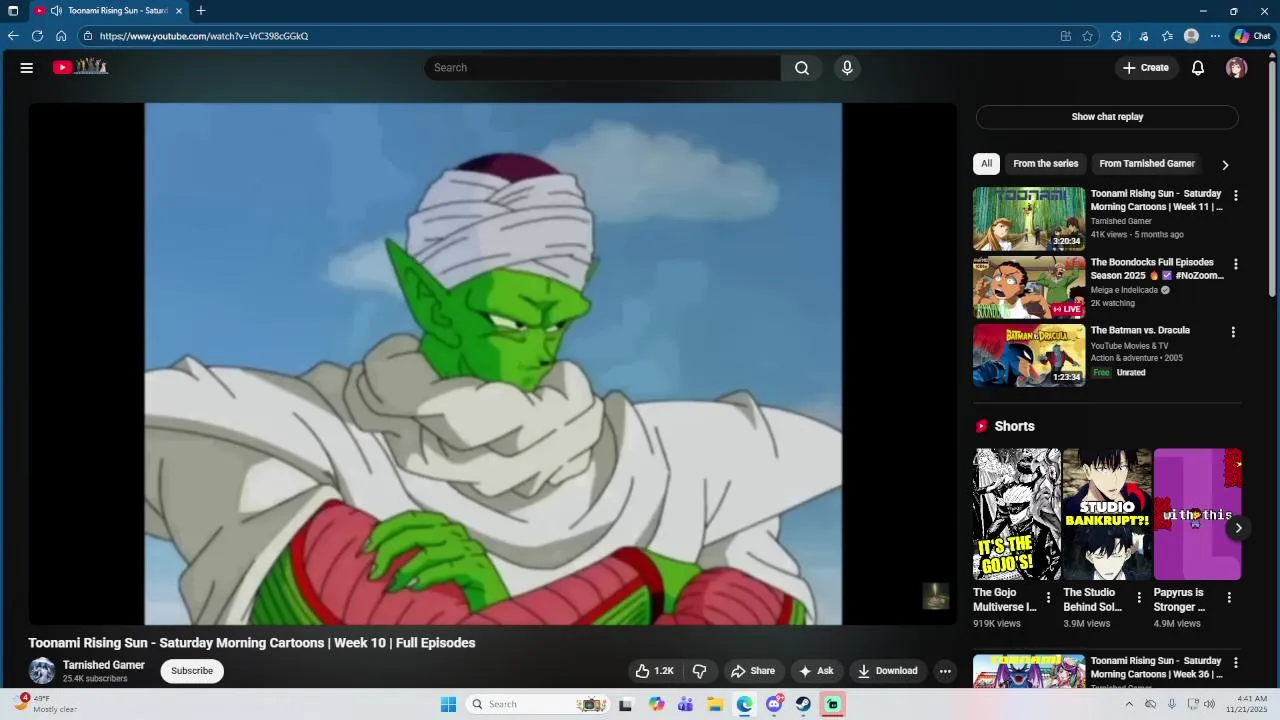This screenshot has width=1280, height=720.
Task: Go back with the browser back arrow
Action: [x=13, y=36]
